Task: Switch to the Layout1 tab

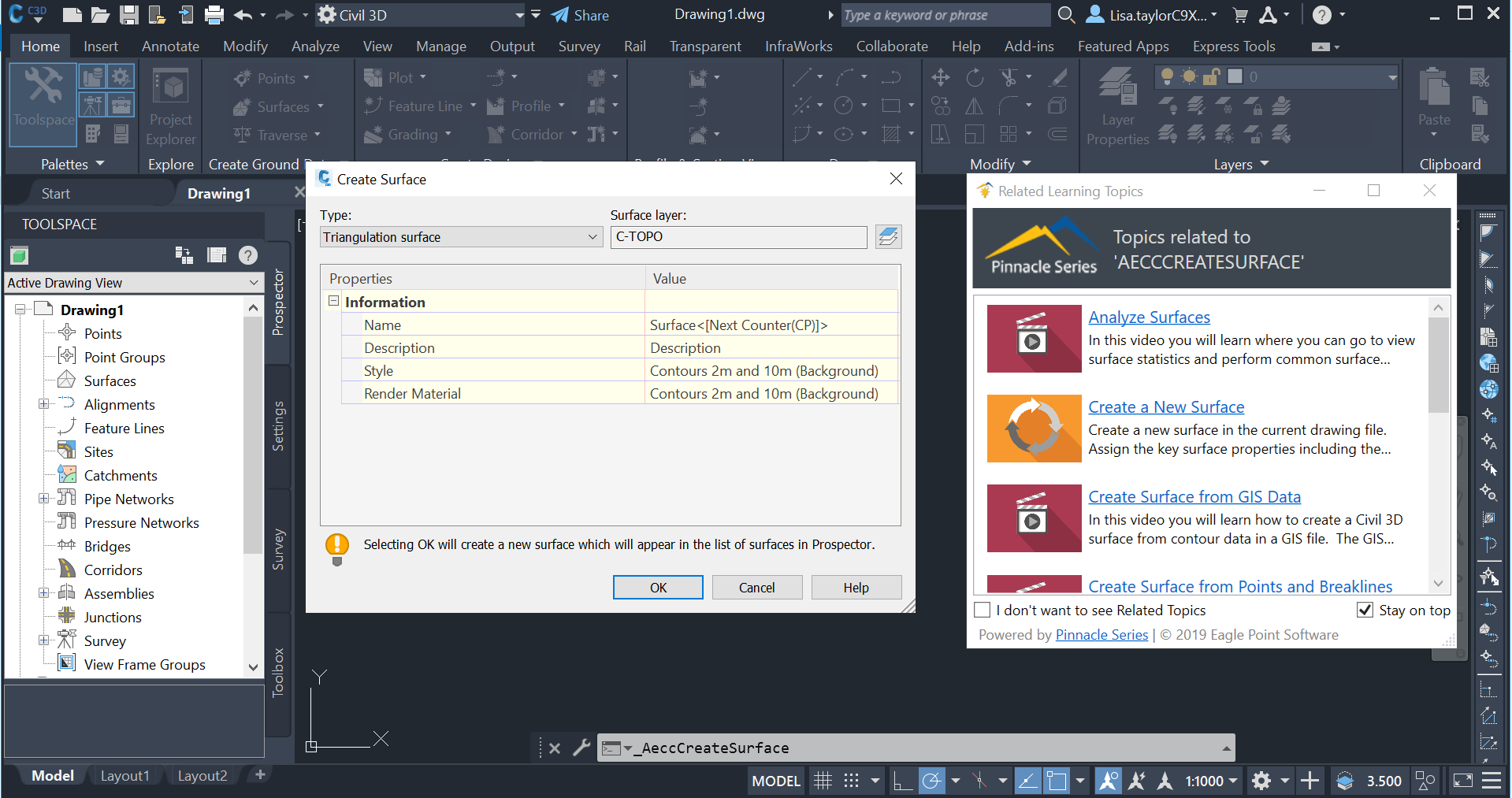Action: pyautogui.click(x=124, y=776)
